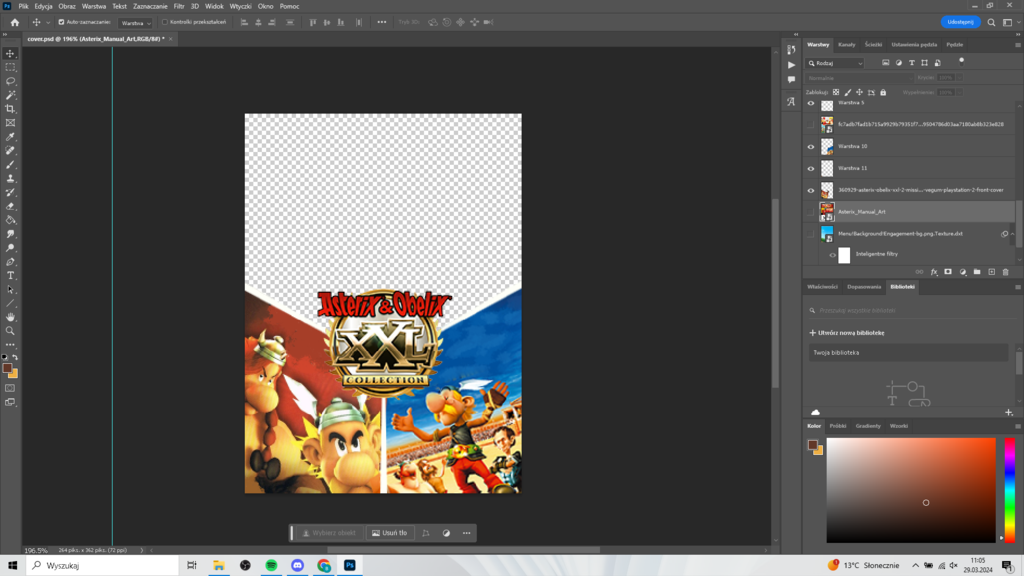
Task: Select the Zoom tool in toolbox
Action: (10, 331)
